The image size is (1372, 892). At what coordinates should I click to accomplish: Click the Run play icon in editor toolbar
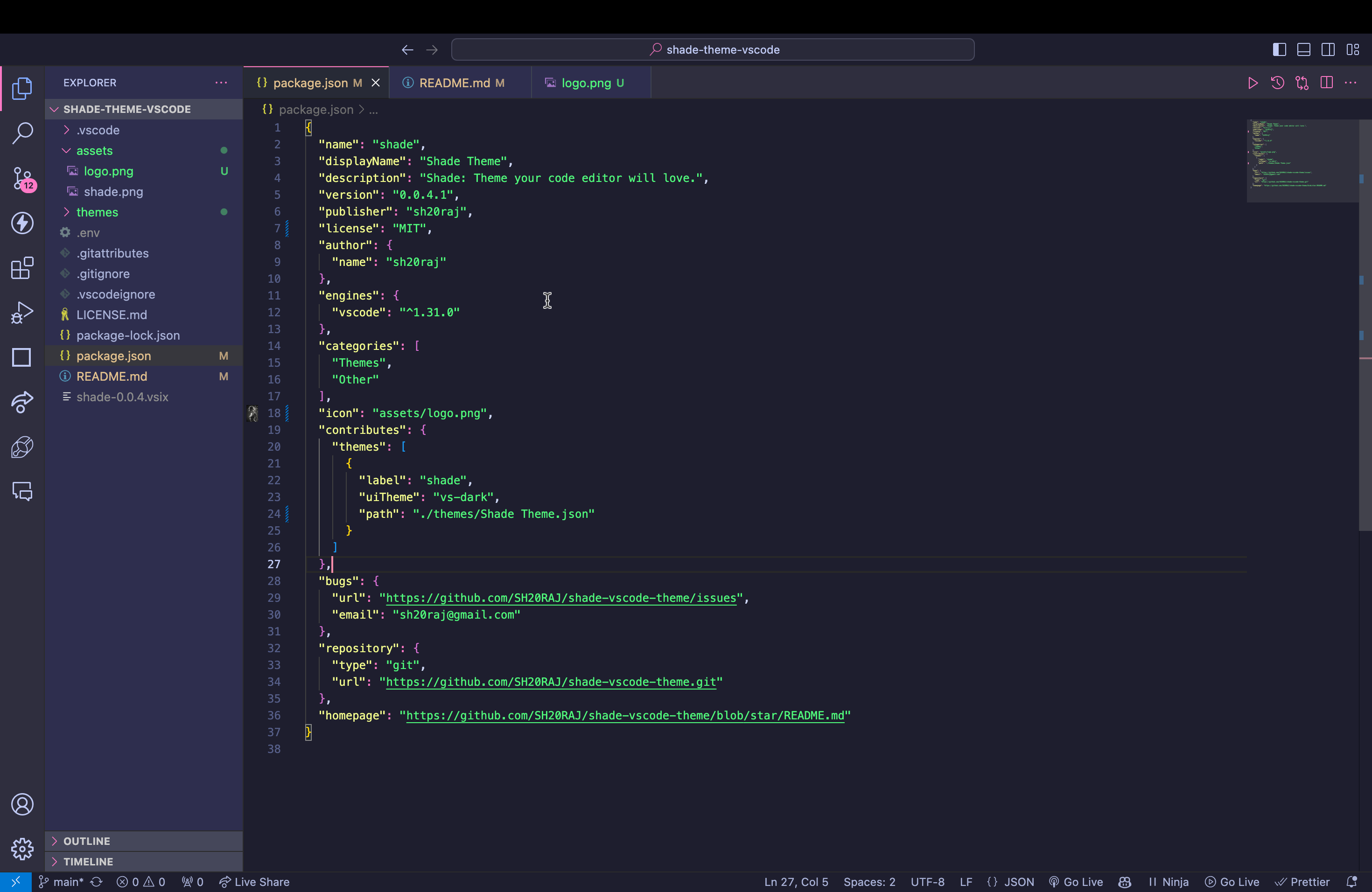pos(1252,83)
